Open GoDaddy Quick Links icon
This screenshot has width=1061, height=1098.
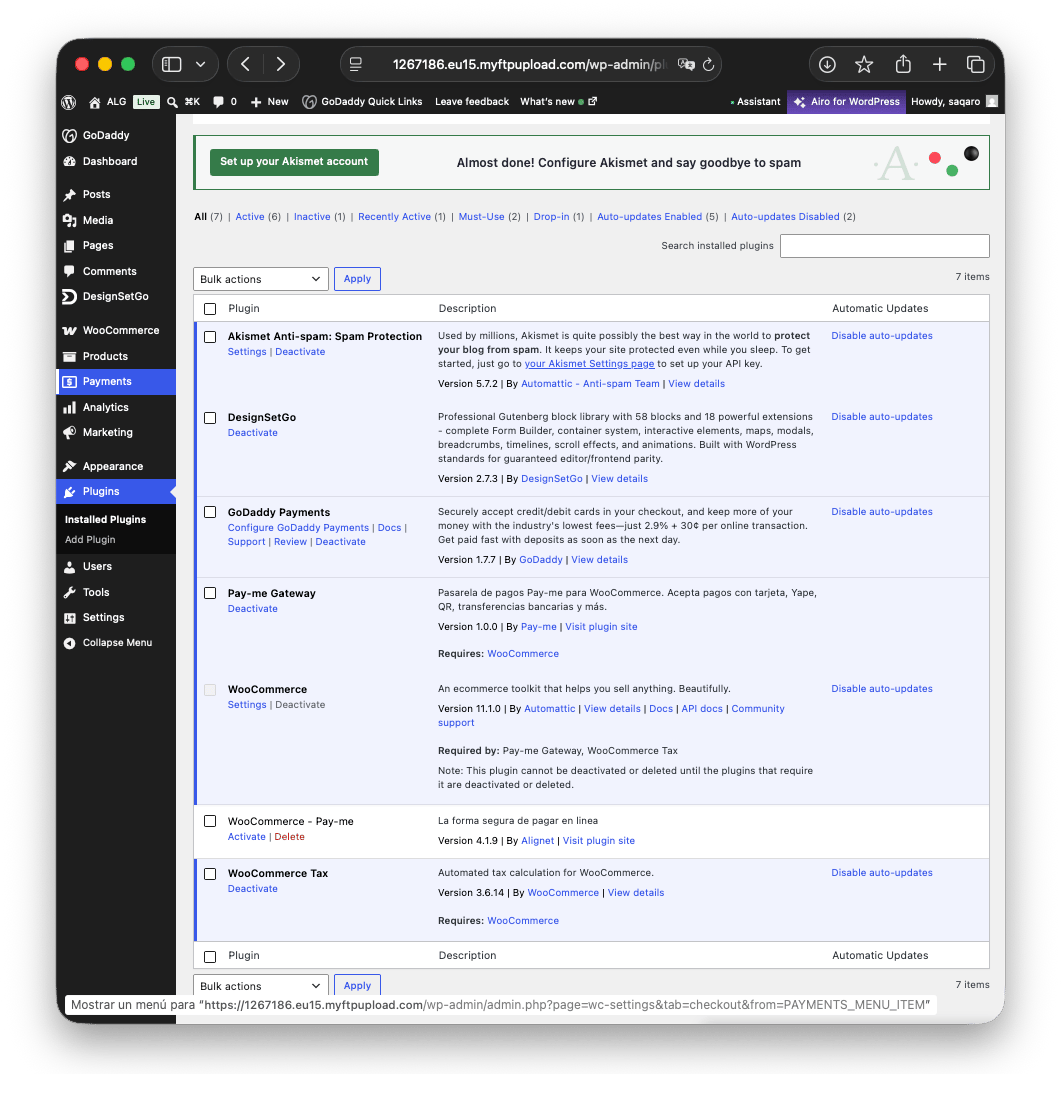tap(309, 102)
